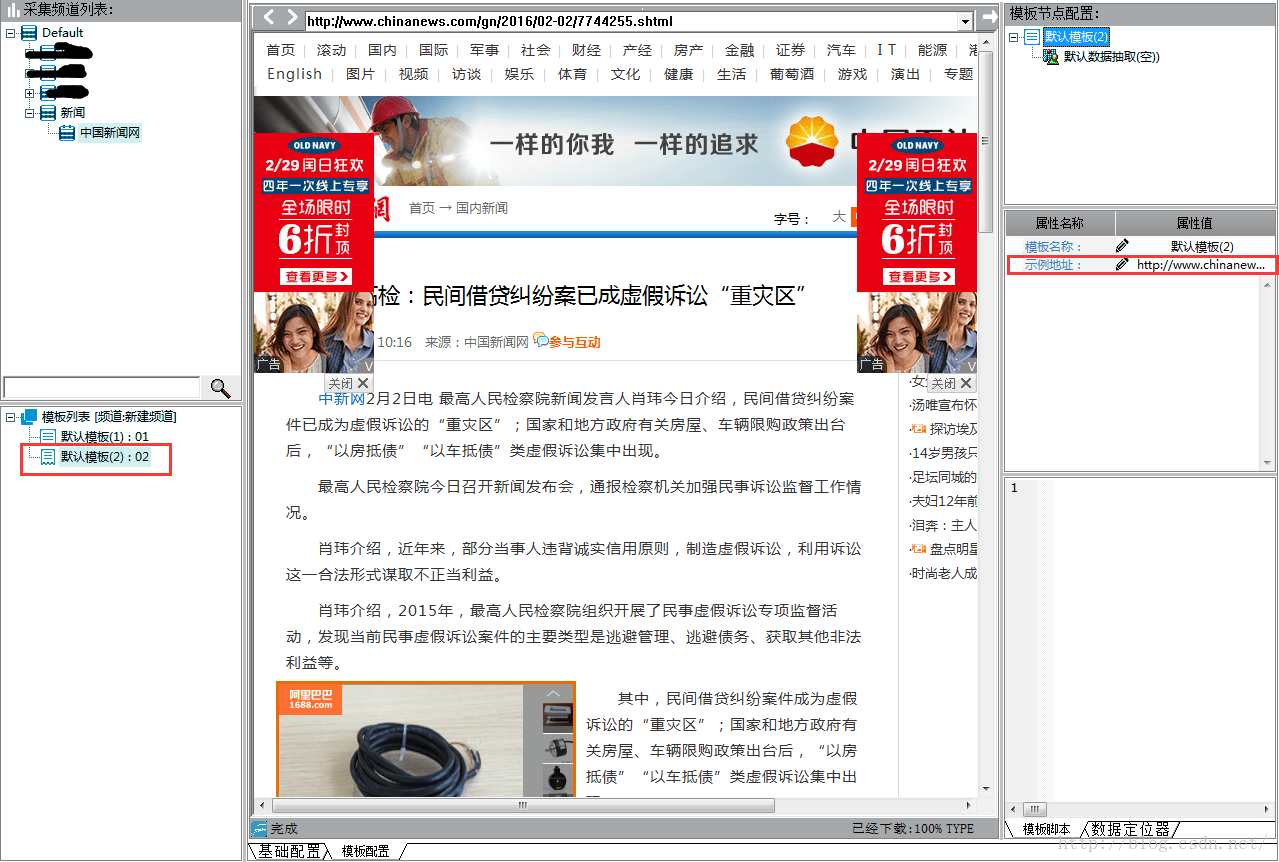Click the 探访埃及 sidebar headline
The width and height of the screenshot is (1279, 862).
953,429
